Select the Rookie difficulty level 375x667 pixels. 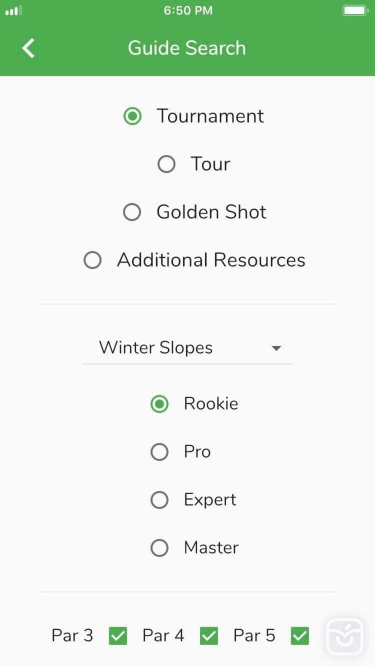coord(159,404)
